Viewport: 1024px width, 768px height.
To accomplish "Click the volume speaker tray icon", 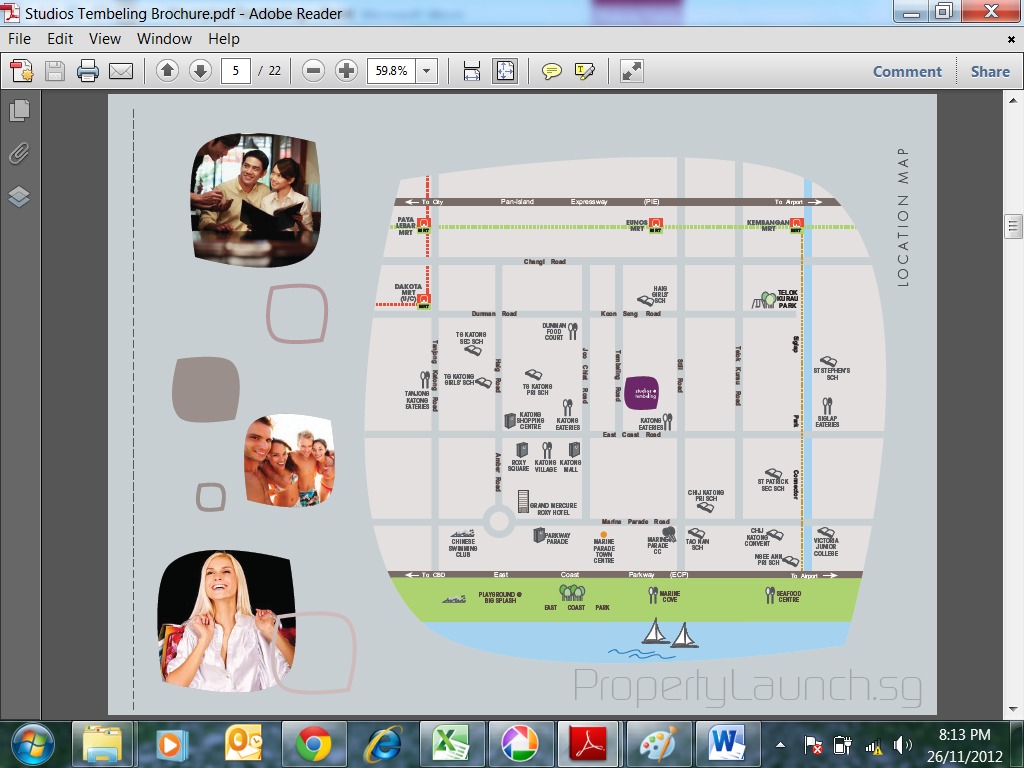I will tap(902, 744).
